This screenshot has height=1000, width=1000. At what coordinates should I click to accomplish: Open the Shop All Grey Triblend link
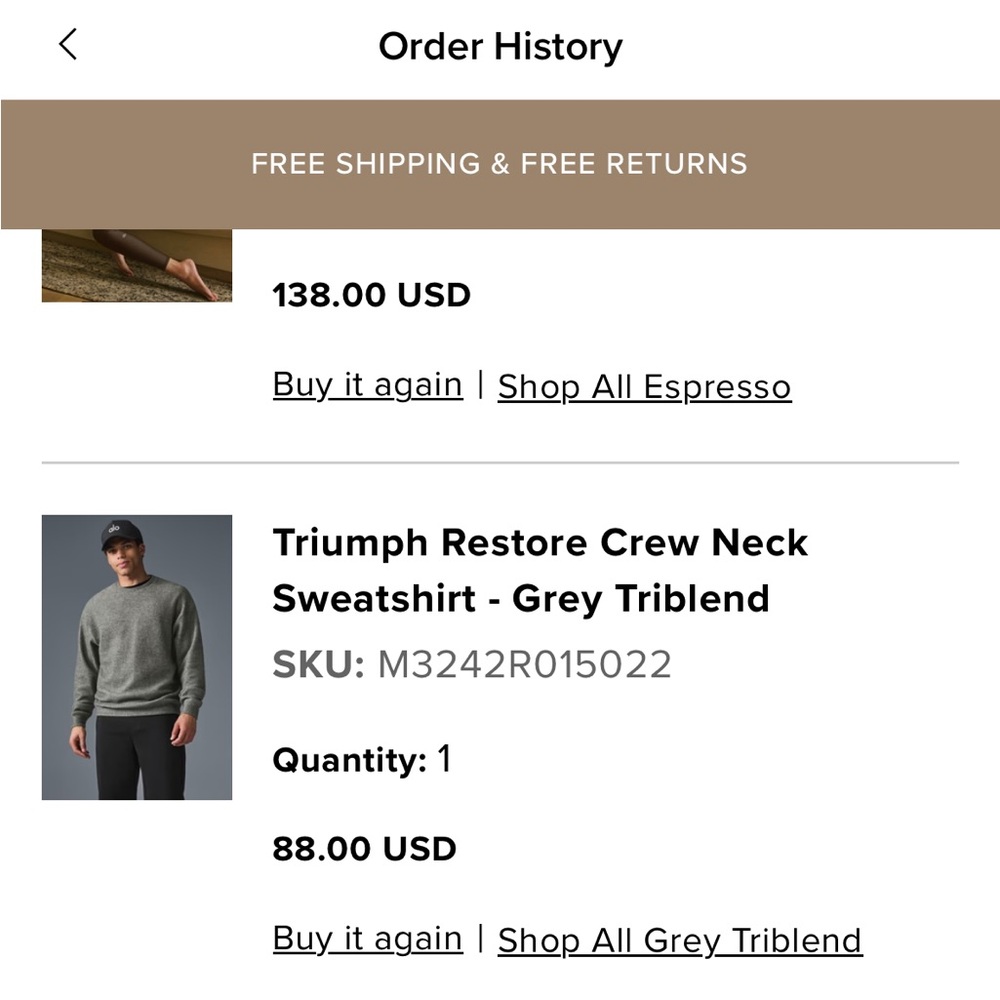pyautogui.click(x=679, y=939)
